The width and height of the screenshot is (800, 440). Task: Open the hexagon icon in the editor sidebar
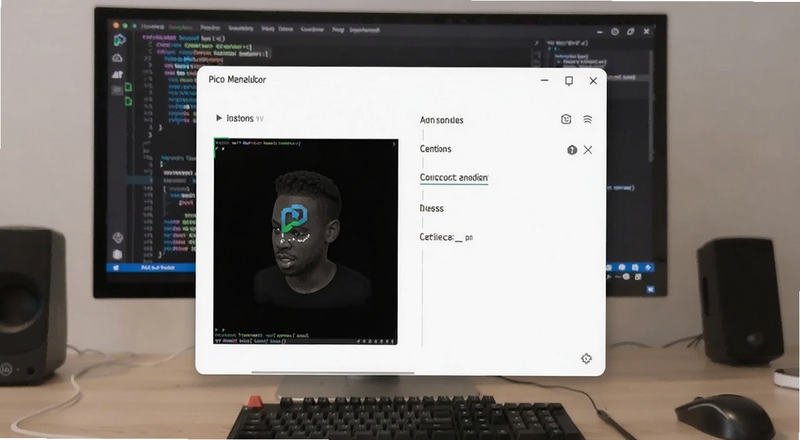pos(117,254)
